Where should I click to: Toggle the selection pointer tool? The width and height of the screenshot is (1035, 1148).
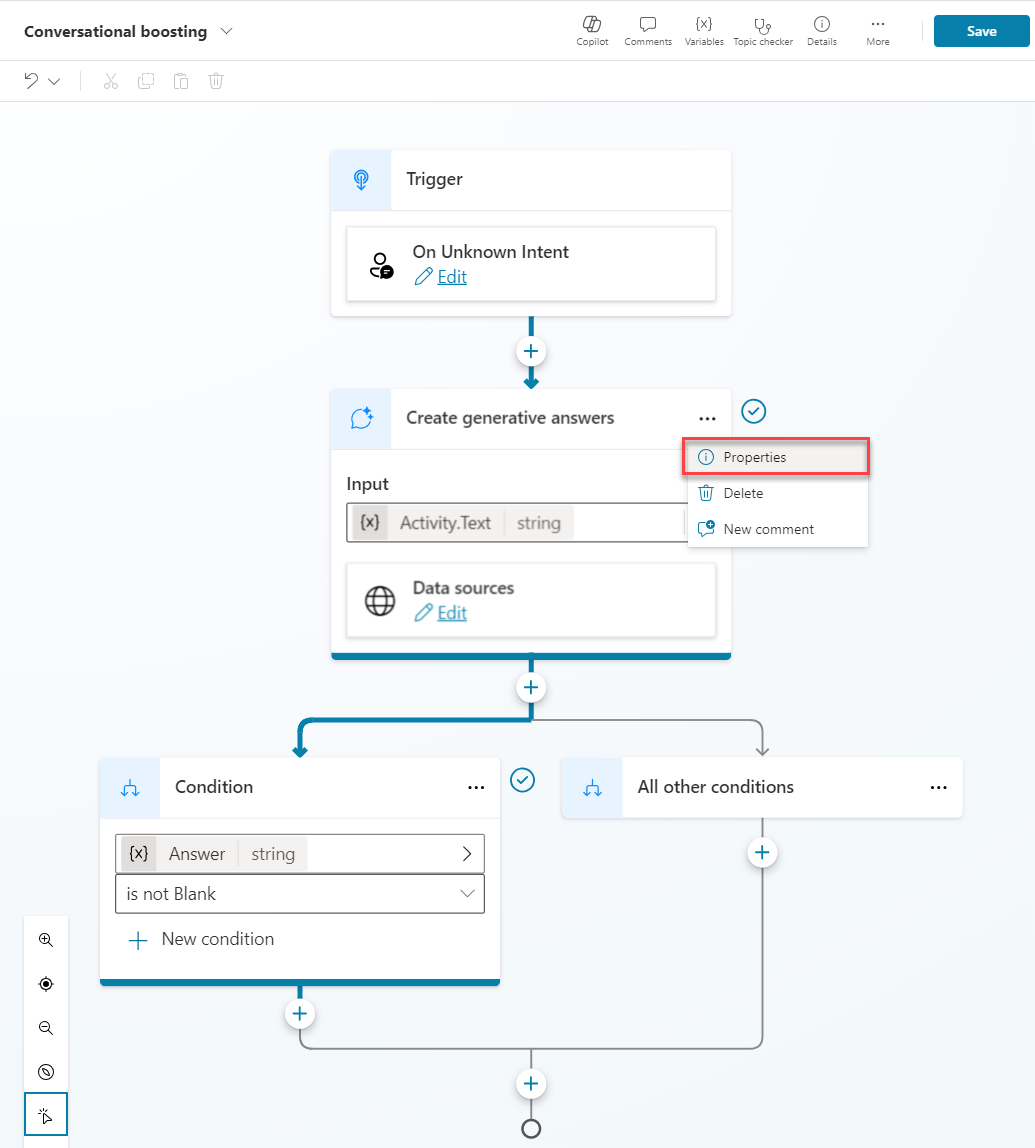(46, 1115)
